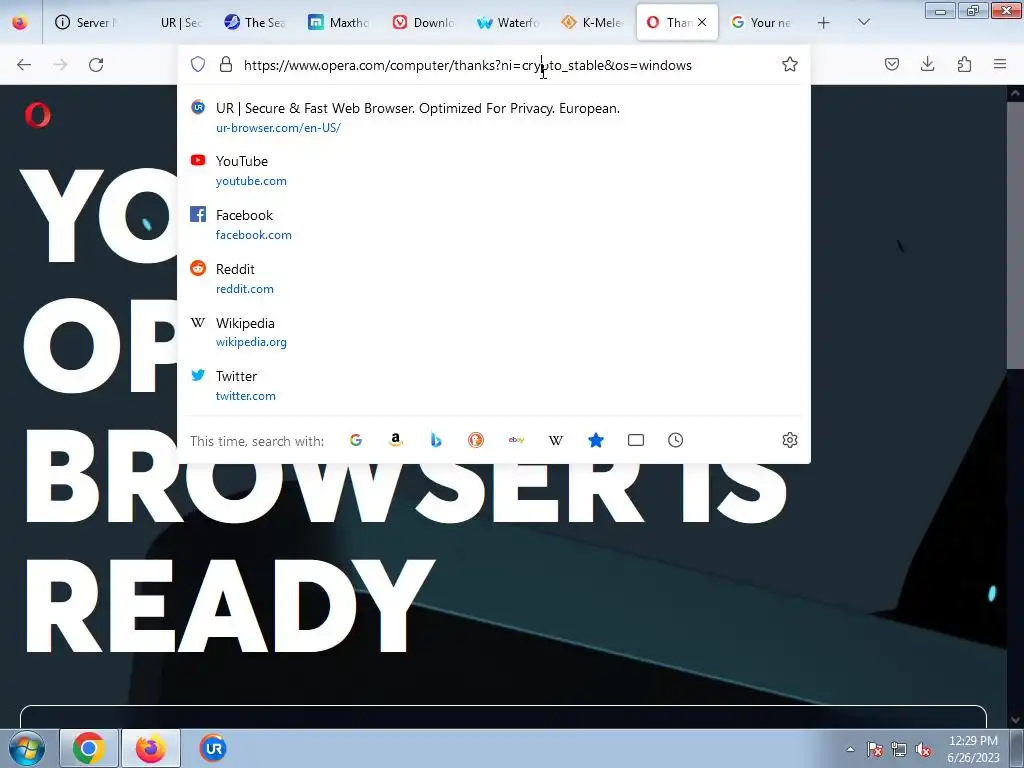The height and width of the screenshot is (768, 1024).
Task: Search this time with Google
Action: click(x=356, y=440)
